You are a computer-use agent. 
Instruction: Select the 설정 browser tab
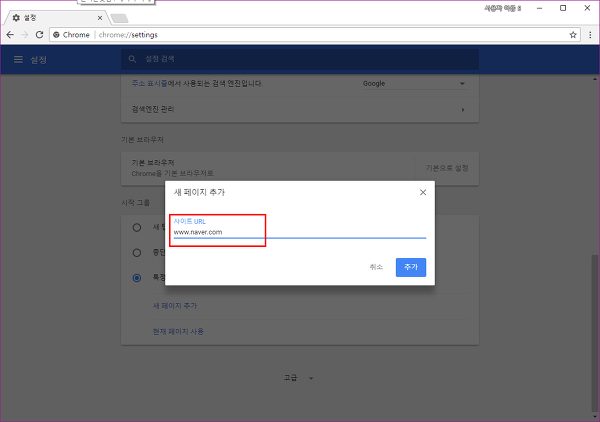[x=55, y=18]
